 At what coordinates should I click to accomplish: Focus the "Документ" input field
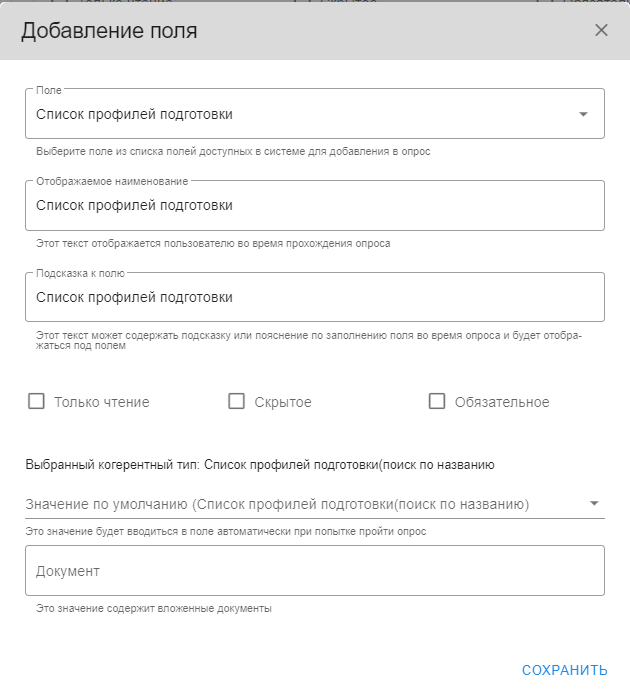click(314, 571)
